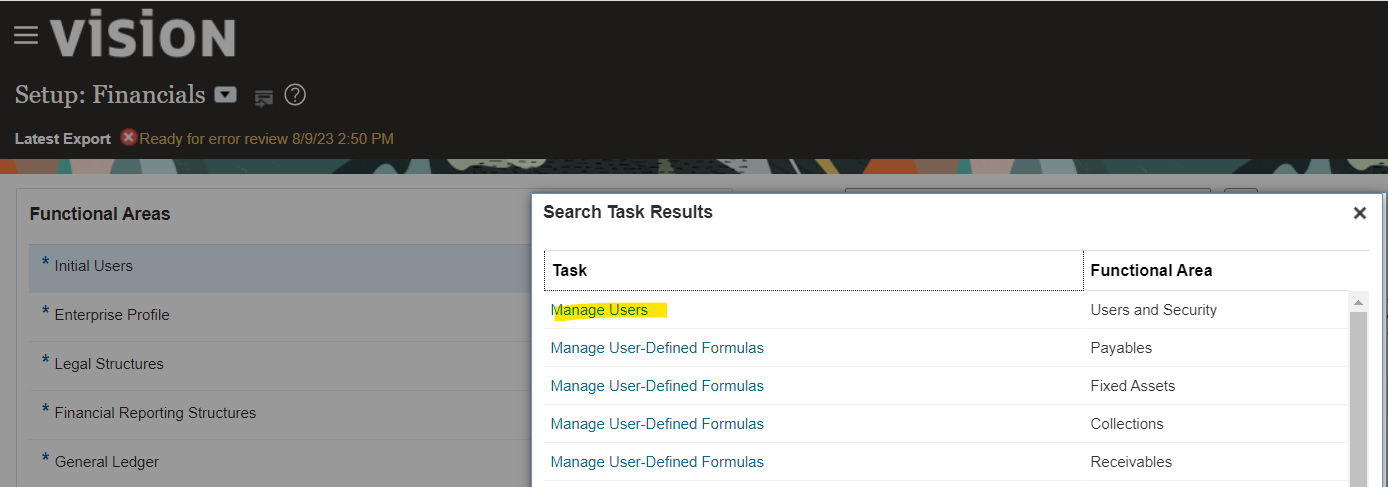Select the Enterprise Profile functional area
1388x487 pixels.
280,315
